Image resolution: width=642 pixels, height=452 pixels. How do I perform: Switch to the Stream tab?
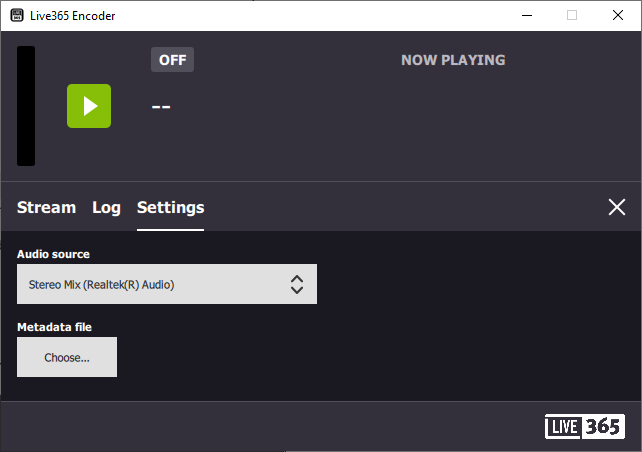46,207
